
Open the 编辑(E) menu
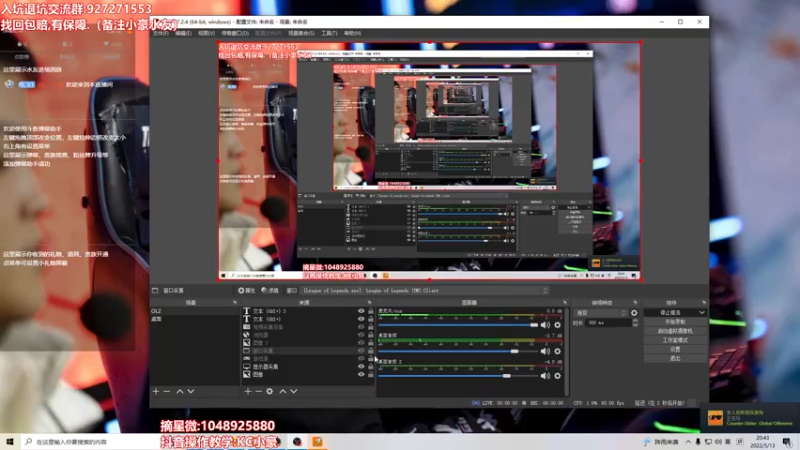pos(183,33)
